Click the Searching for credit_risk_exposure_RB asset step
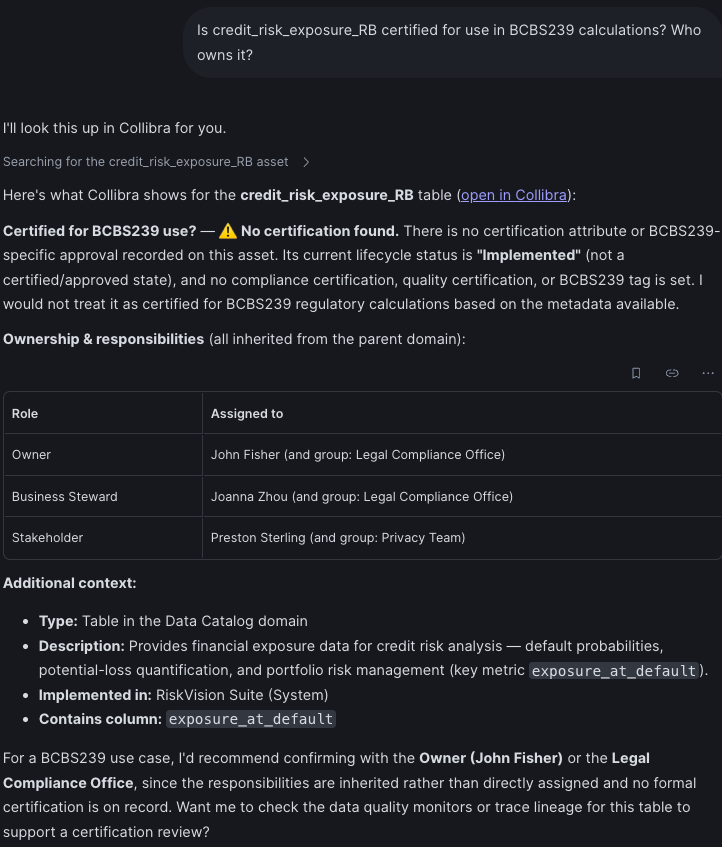Screen dimensions: 722x847 tap(146, 162)
